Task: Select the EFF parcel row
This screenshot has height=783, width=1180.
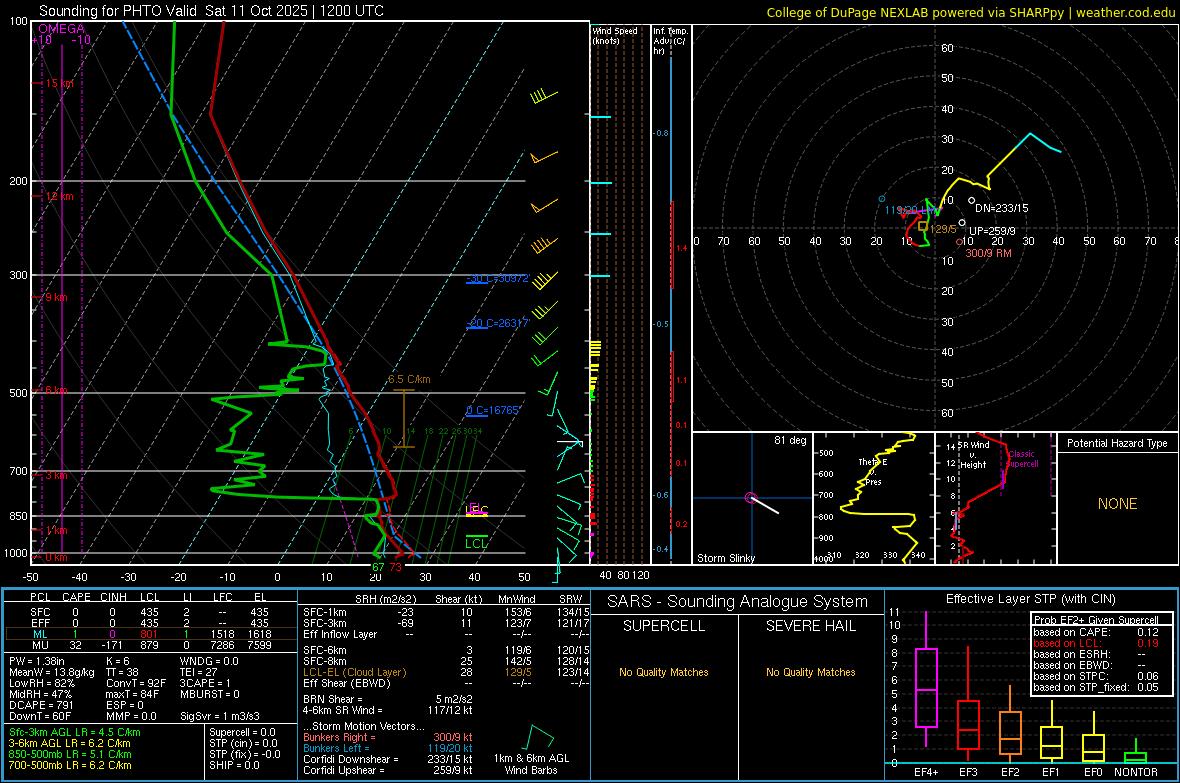Action: point(149,623)
